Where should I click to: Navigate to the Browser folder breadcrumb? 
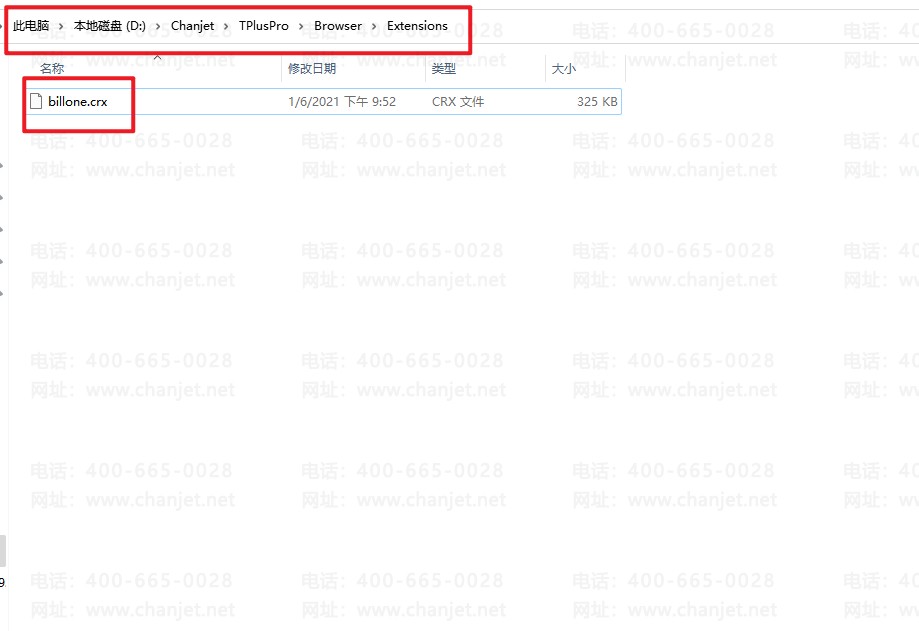tap(338, 26)
